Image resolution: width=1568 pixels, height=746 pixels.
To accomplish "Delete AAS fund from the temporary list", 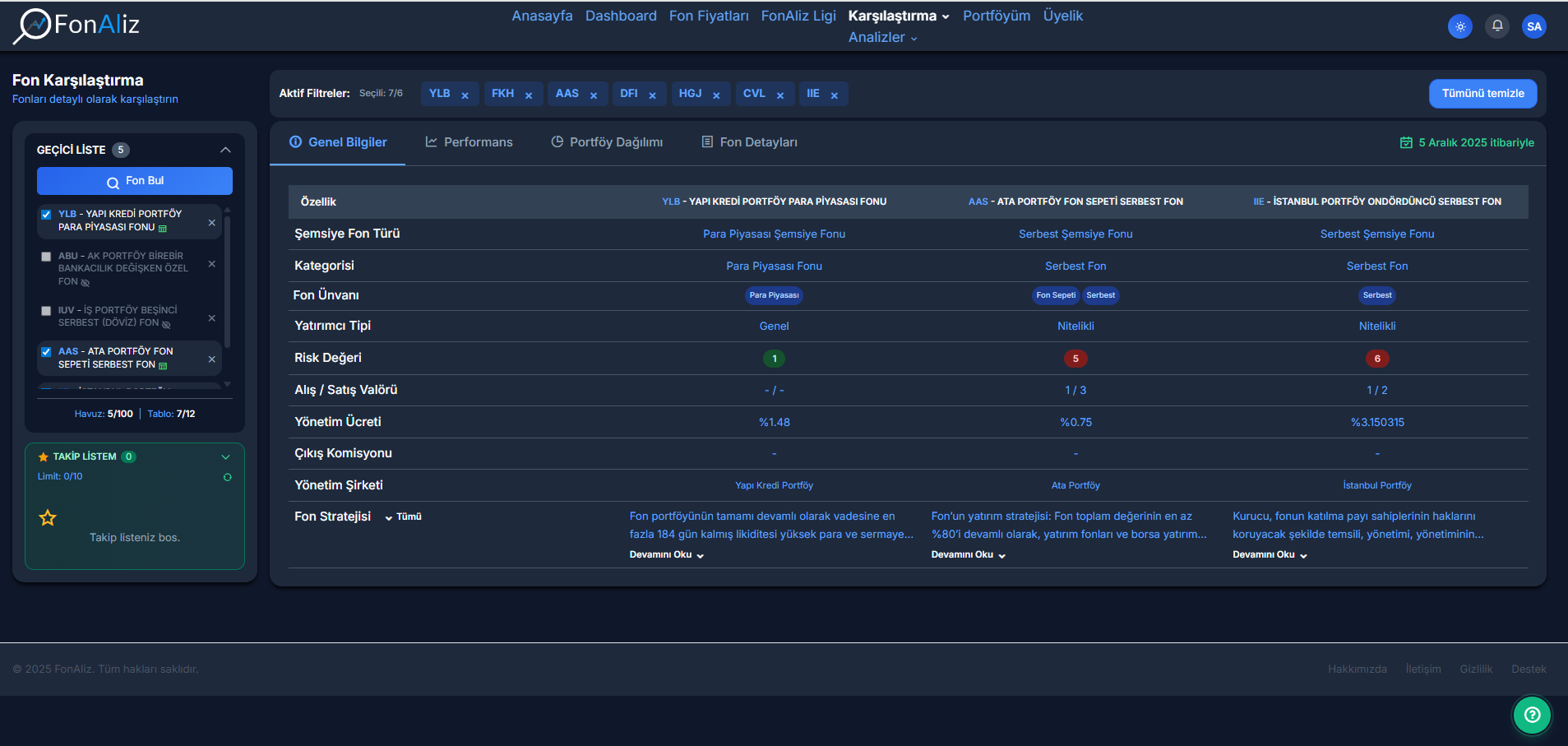I will pos(211,359).
